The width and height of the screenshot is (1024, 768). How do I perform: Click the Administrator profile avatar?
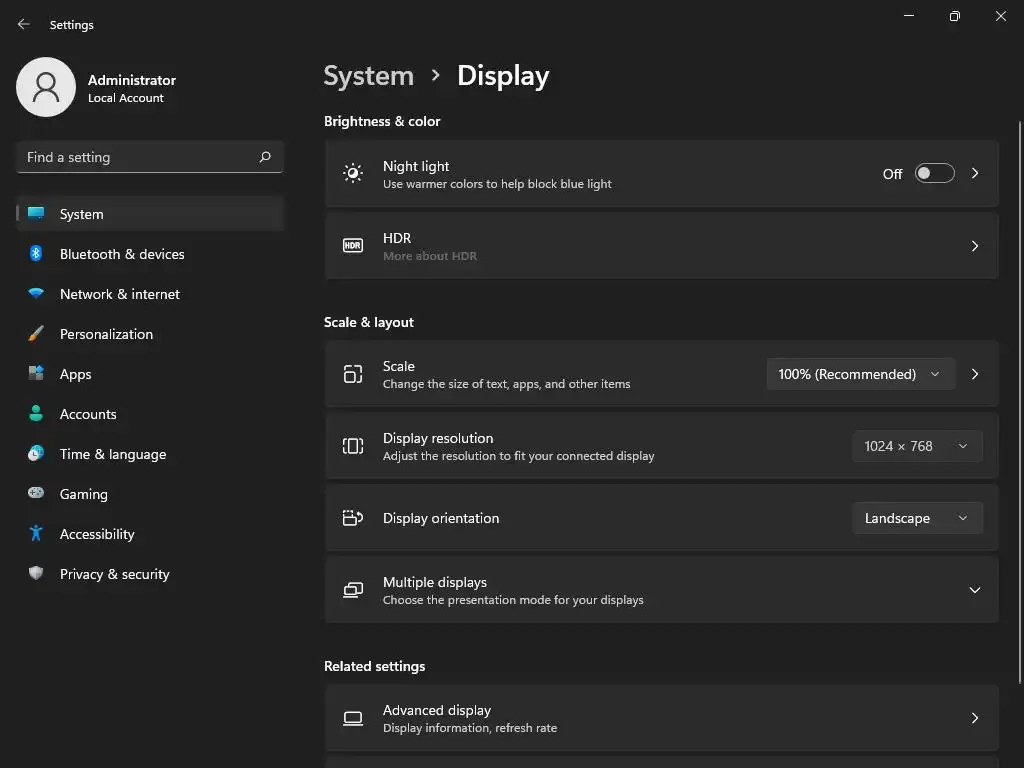tap(46, 87)
